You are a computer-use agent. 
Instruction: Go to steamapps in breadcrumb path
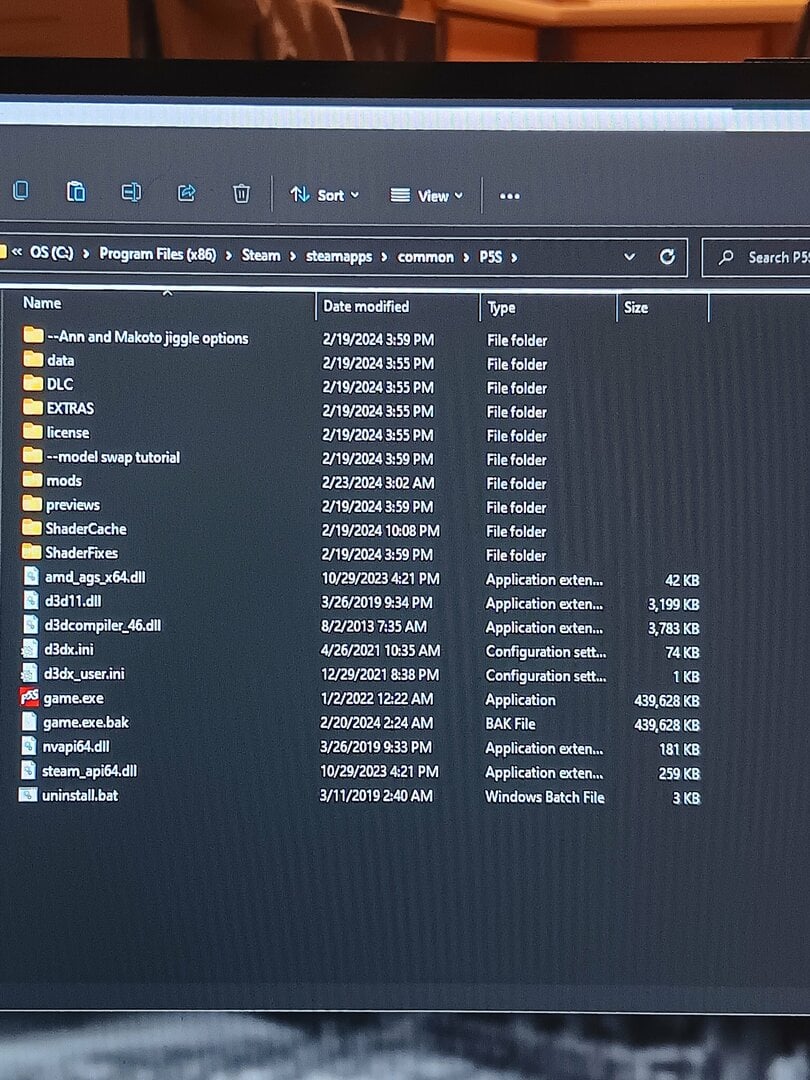click(338, 256)
